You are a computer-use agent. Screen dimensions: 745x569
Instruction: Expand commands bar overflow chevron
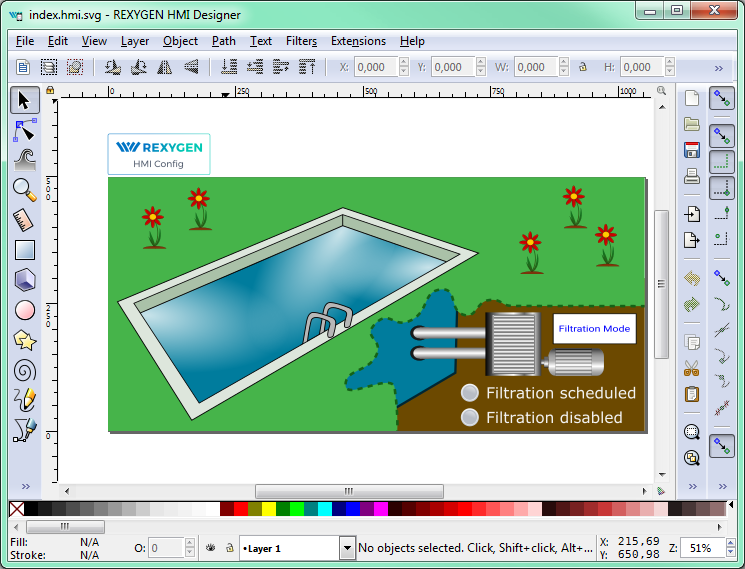pyautogui.click(x=693, y=486)
